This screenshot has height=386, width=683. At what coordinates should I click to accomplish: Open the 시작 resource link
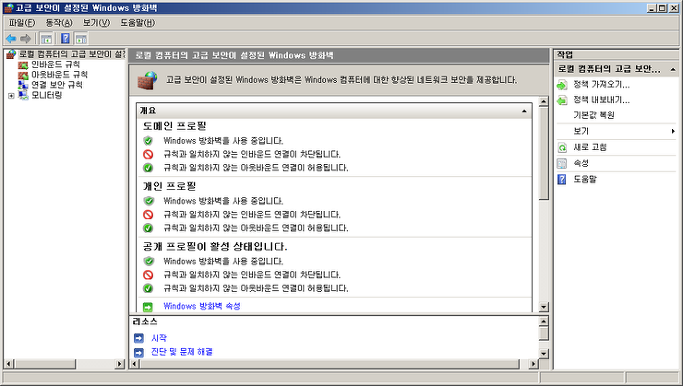(159, 338)
